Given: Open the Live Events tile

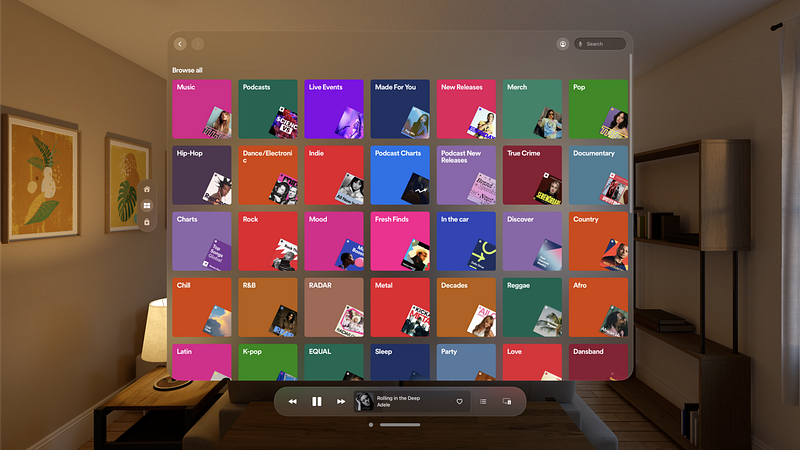Looking at the screenshot, I should (x=334, y=109).
